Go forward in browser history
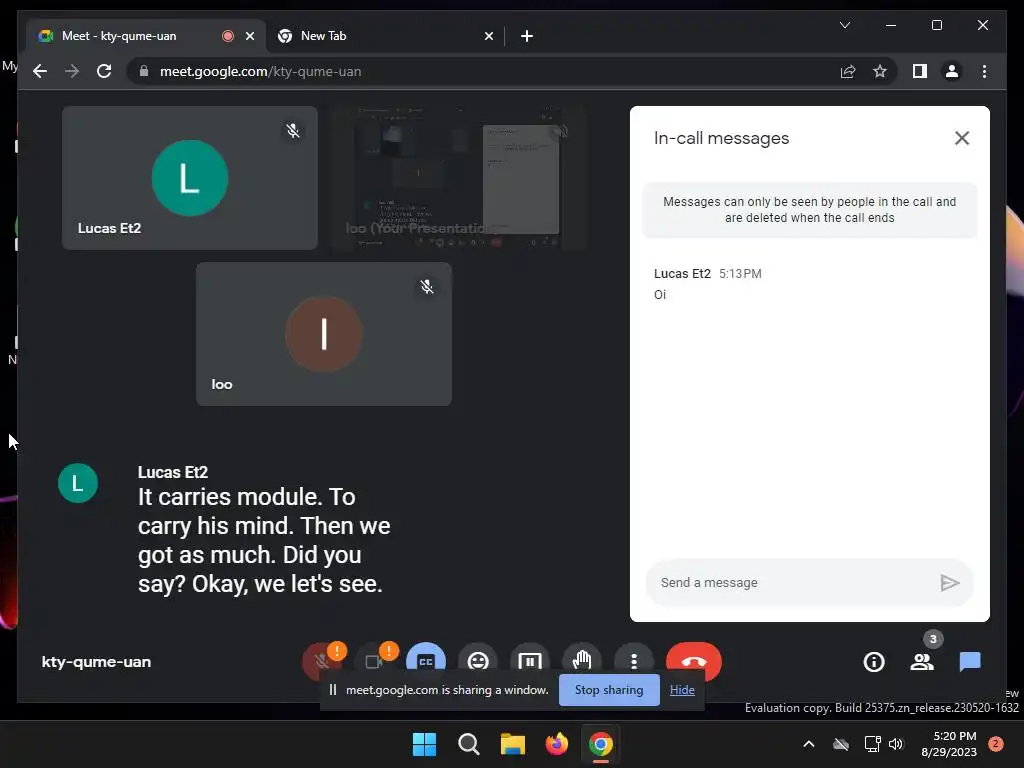The image size is (1024, 768). pos(72,71)
